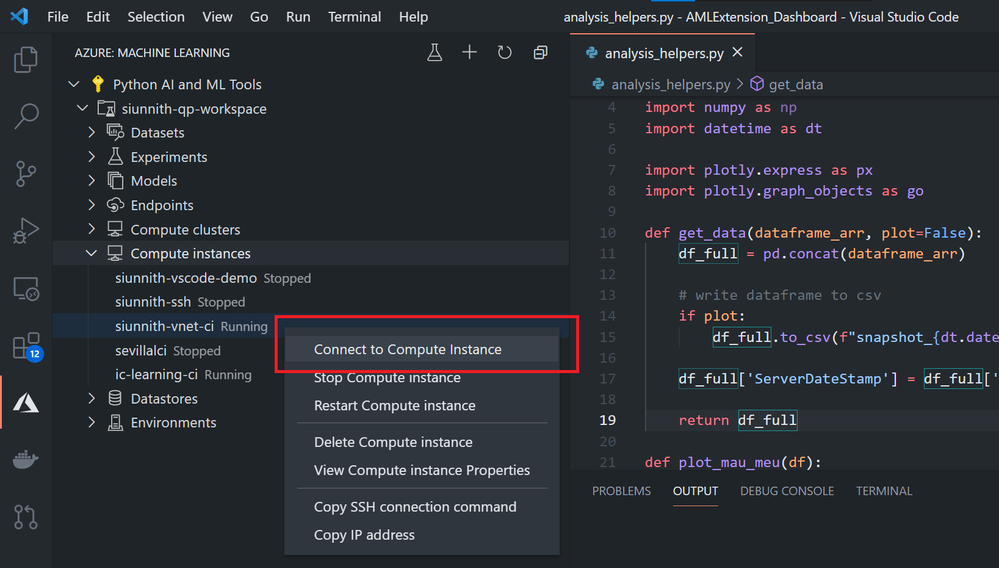Open the Go menu

[x=259, y=17]
